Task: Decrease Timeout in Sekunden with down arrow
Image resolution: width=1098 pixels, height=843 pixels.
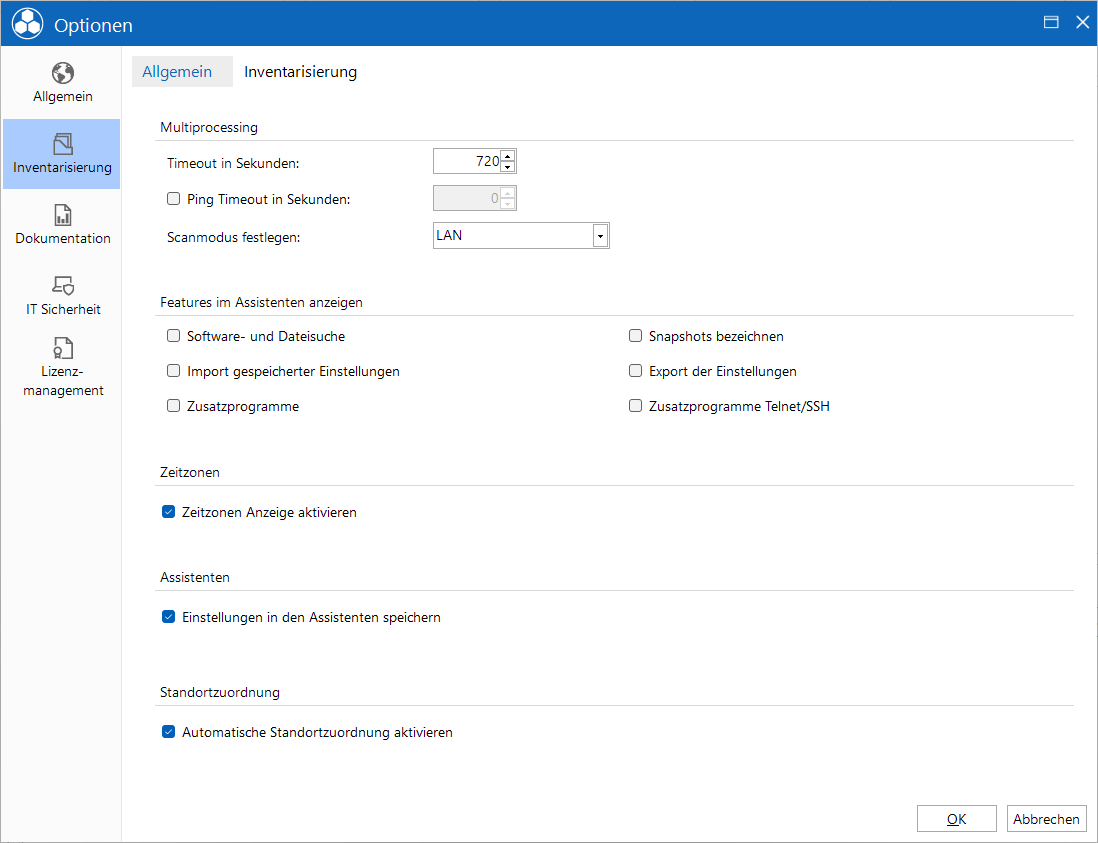Action: 508,167
